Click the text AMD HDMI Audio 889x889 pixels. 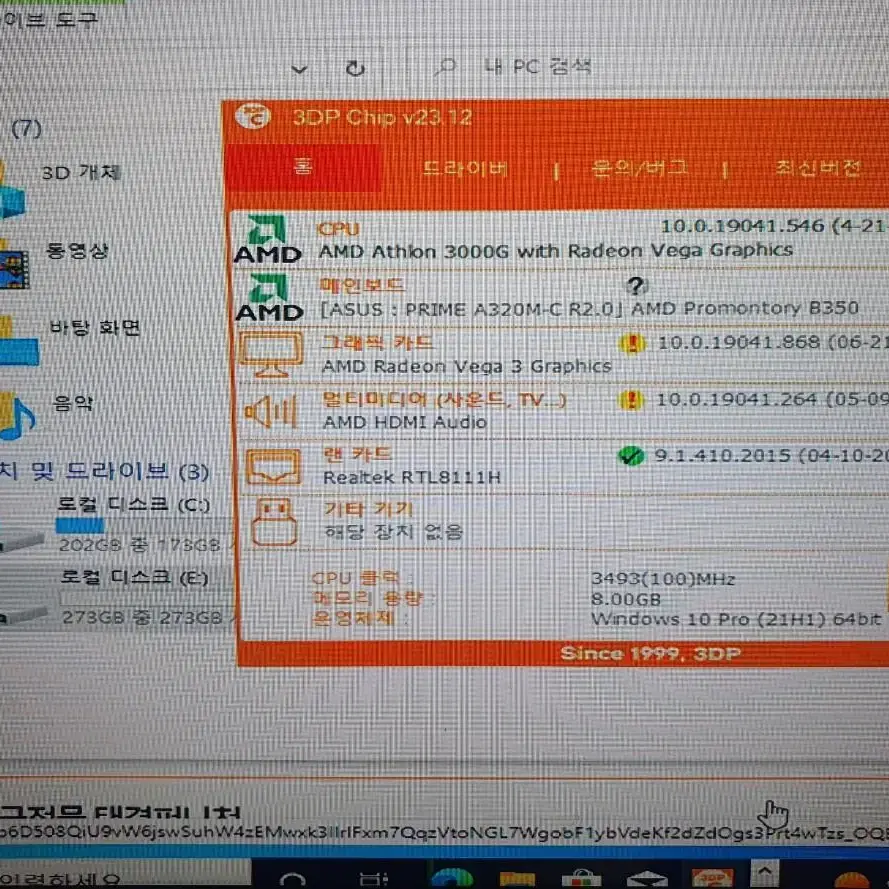point(405,422)
